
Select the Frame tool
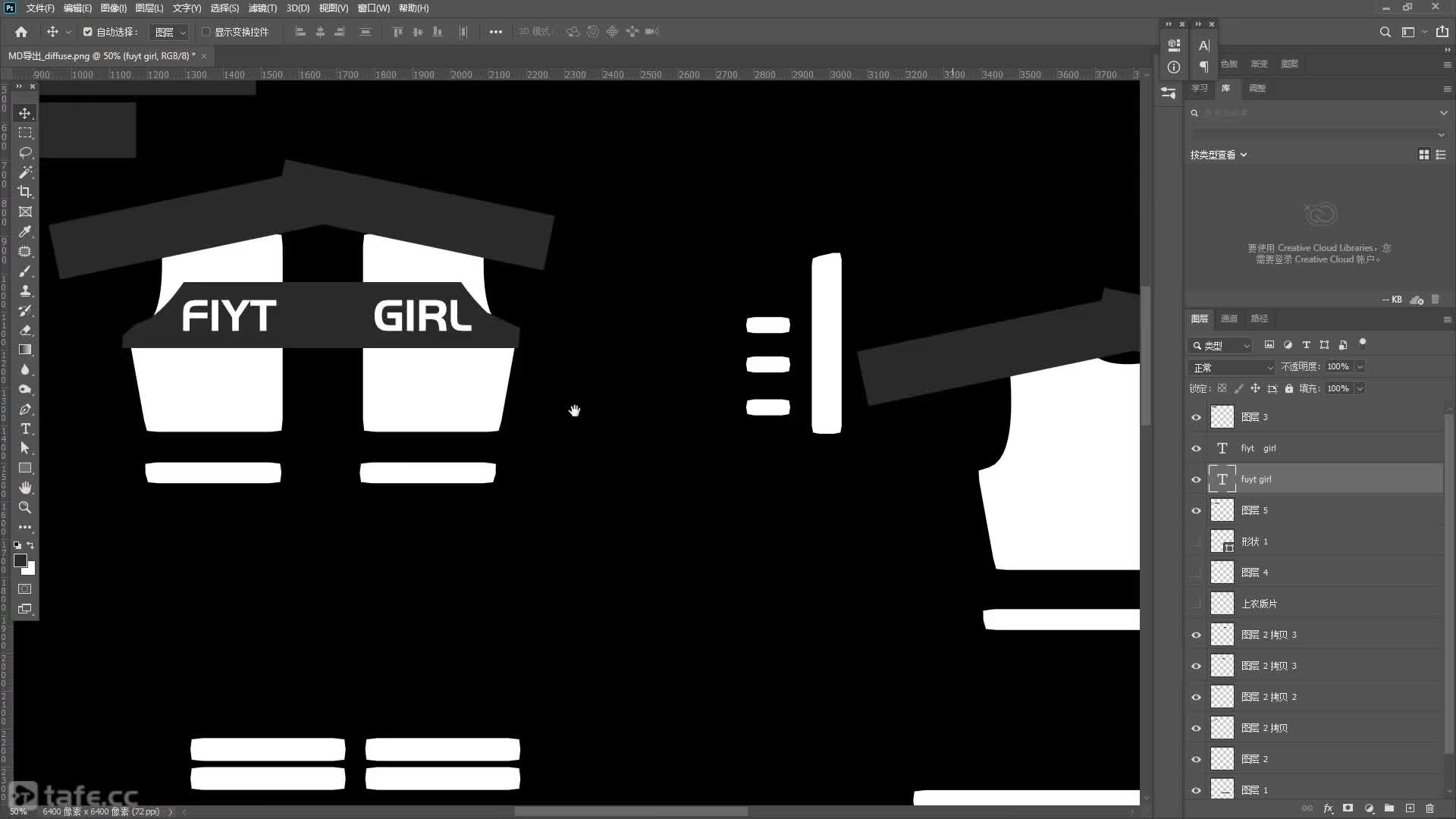(x=25, y=212)
